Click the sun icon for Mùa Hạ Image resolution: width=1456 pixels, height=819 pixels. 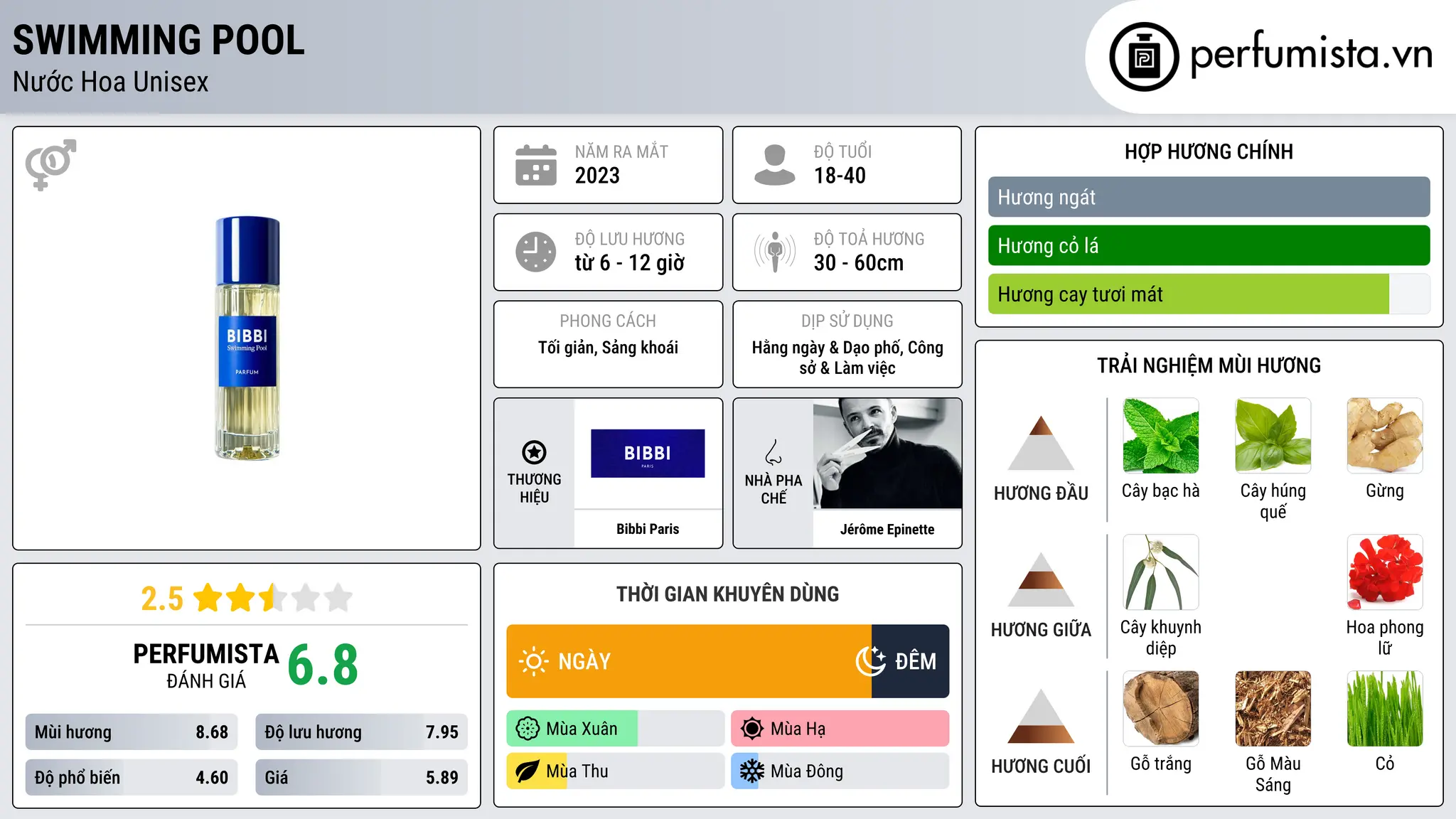pyautogui.click(x=752, y=729)
